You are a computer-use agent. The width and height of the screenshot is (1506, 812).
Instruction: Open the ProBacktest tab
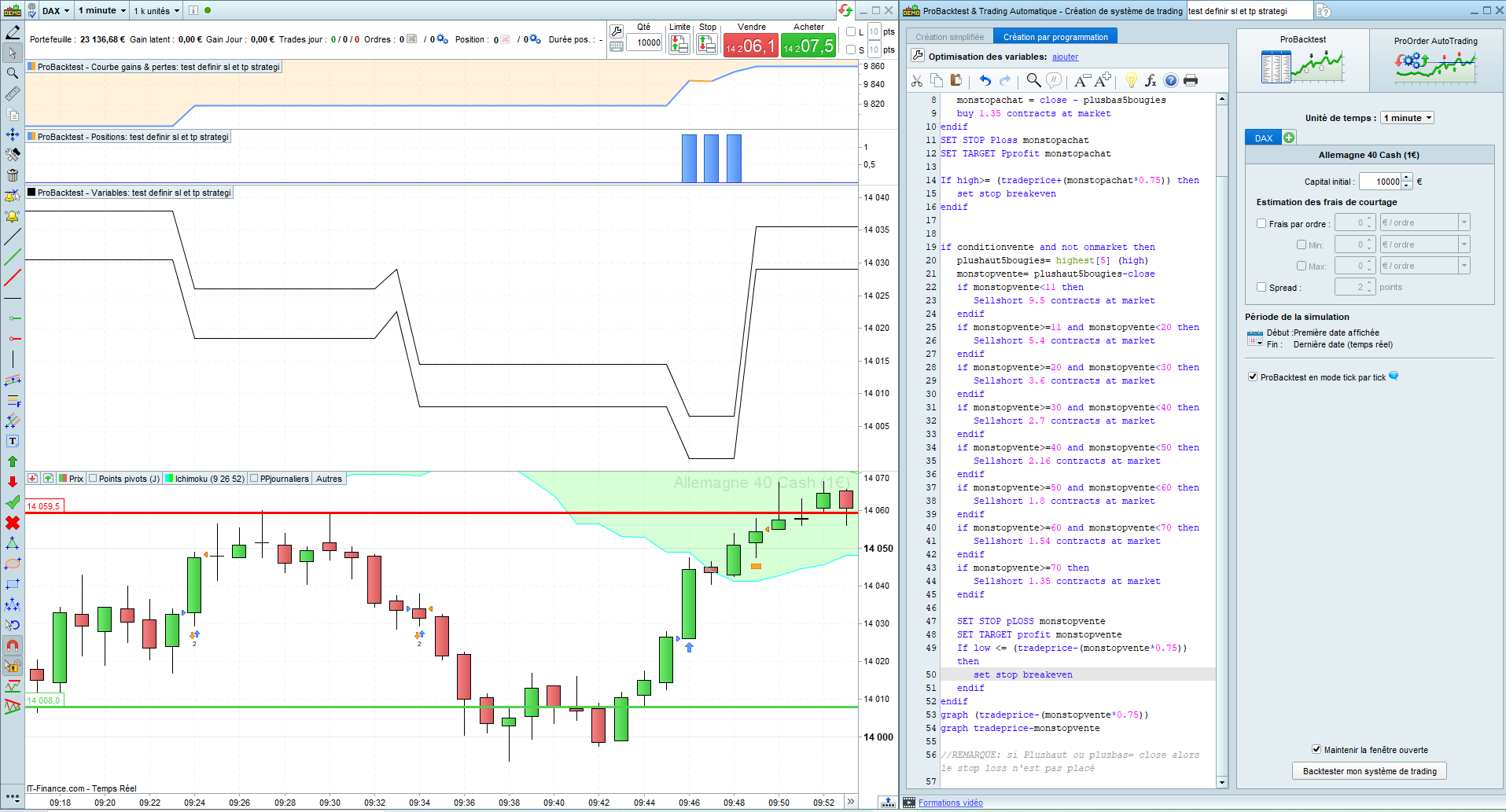click(1302, 60)
